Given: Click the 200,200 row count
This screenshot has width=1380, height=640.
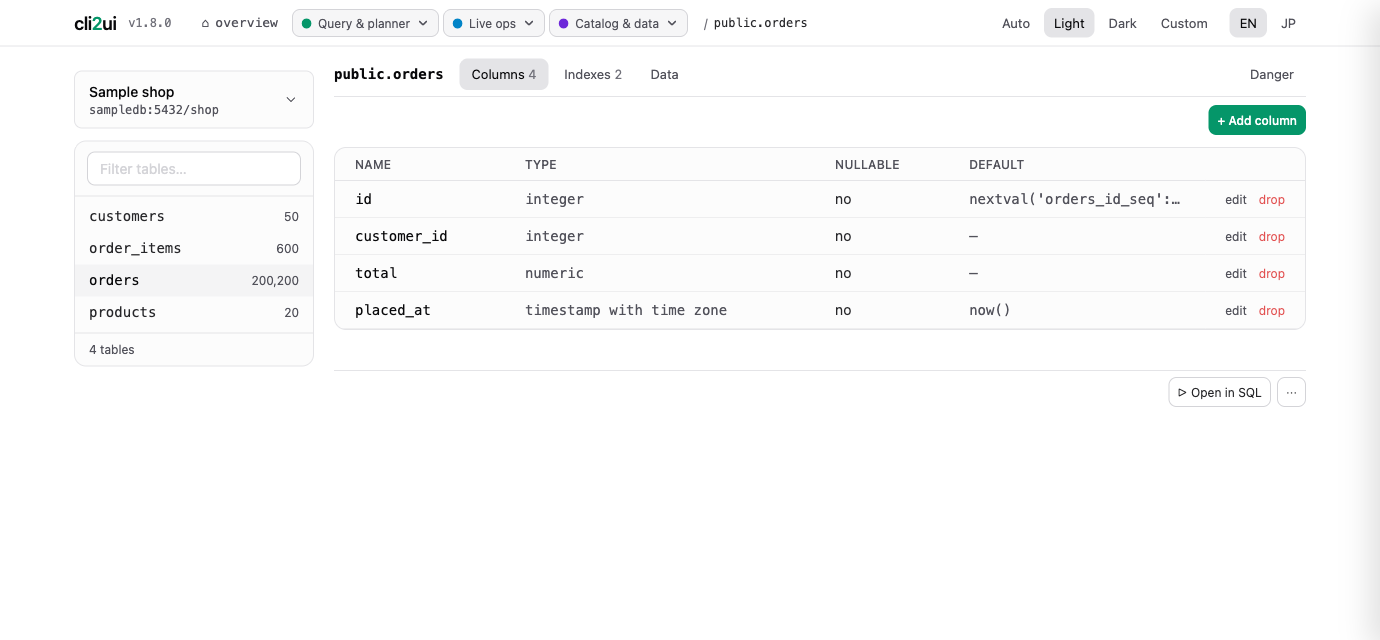Looking at the screenshot, I should click(x=275, y=281).
